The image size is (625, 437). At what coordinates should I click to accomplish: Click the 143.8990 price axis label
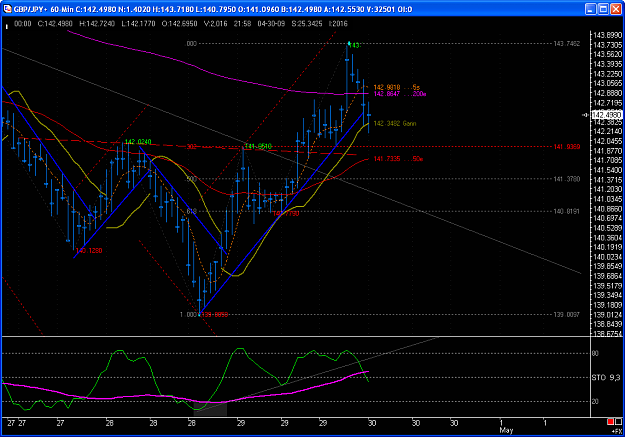coord(607,35)
